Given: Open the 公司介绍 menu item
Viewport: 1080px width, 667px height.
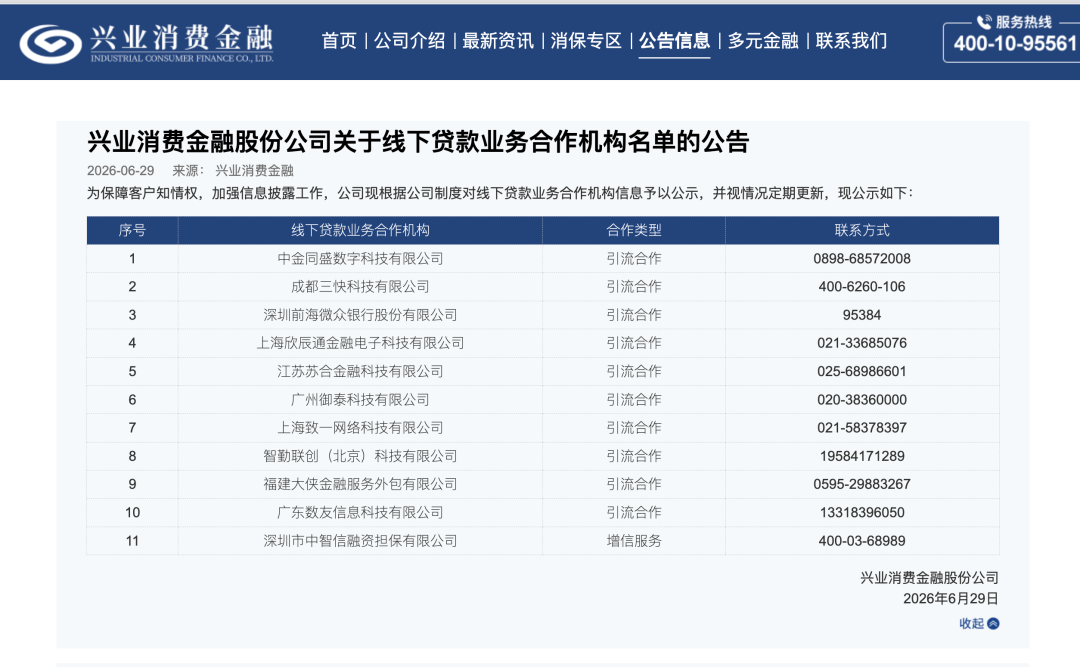Looking at the screenshot, I should (409, 41).
